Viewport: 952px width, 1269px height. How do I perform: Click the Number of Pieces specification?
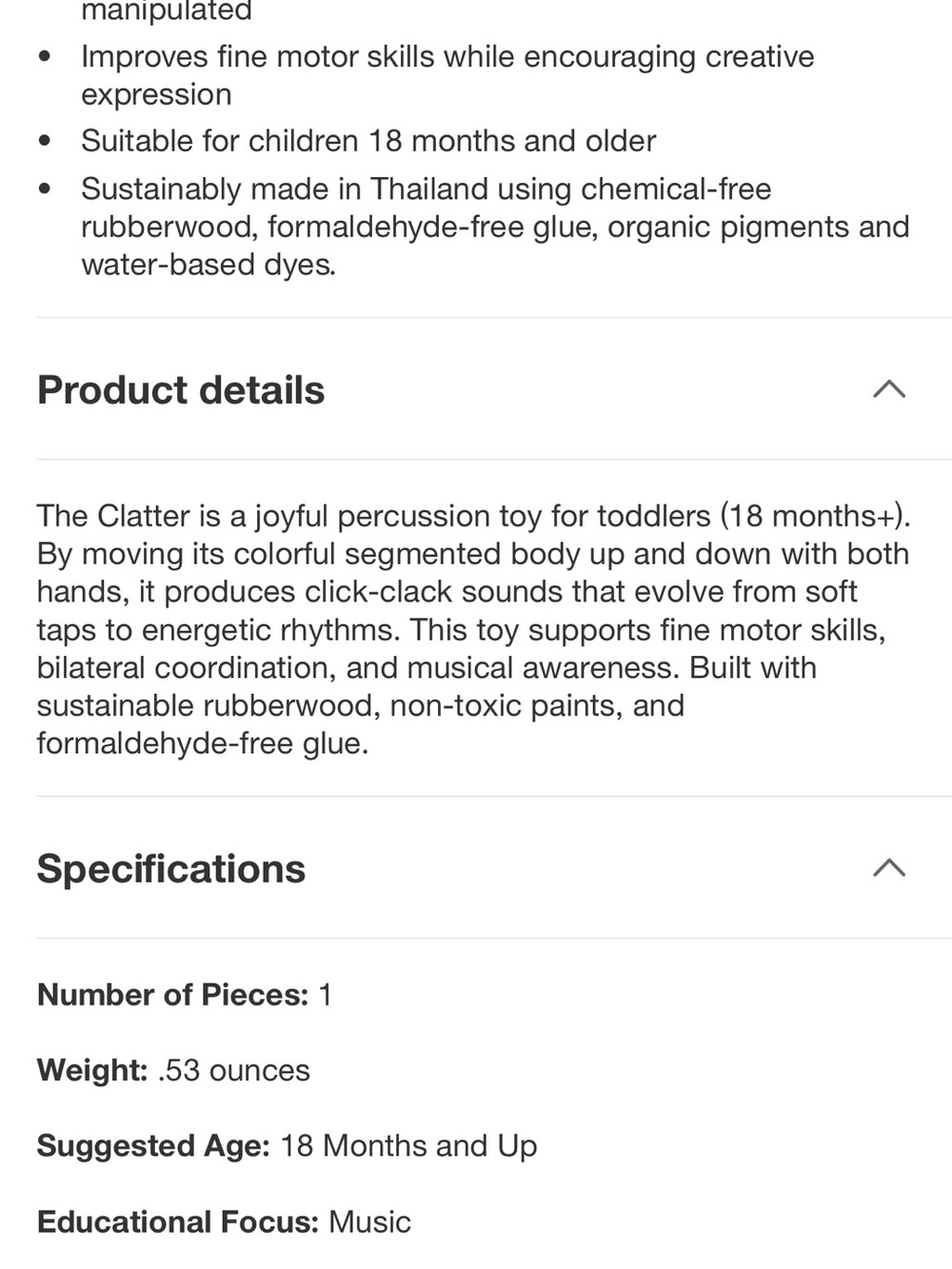(x=185, y=995)
